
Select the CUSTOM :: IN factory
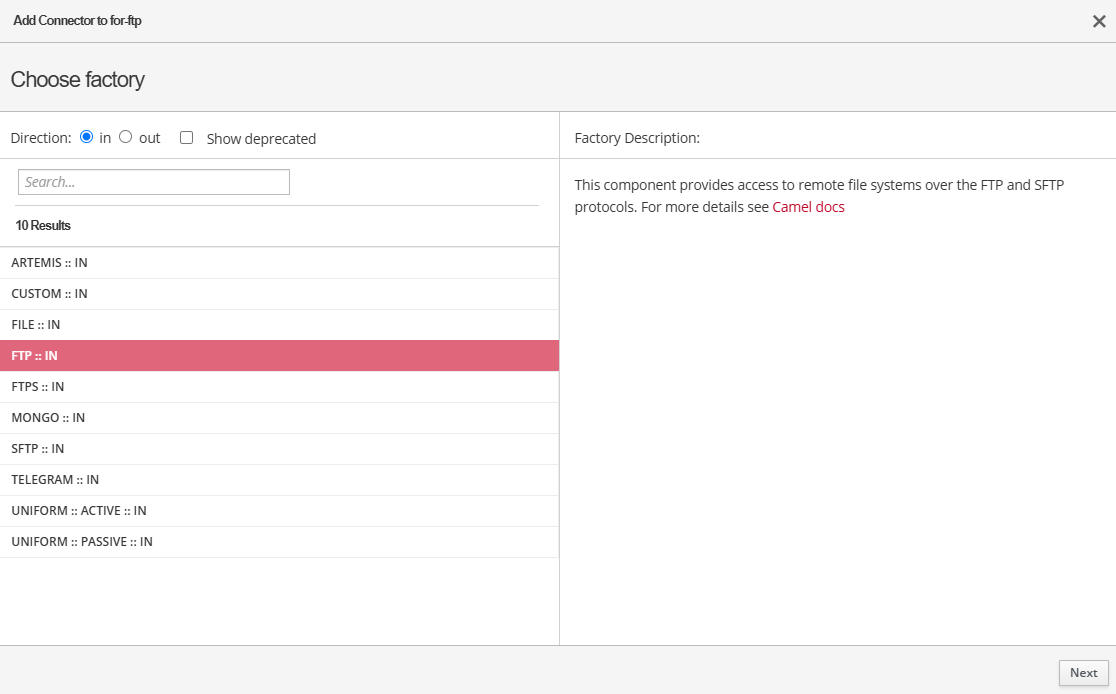pos(49,294)
